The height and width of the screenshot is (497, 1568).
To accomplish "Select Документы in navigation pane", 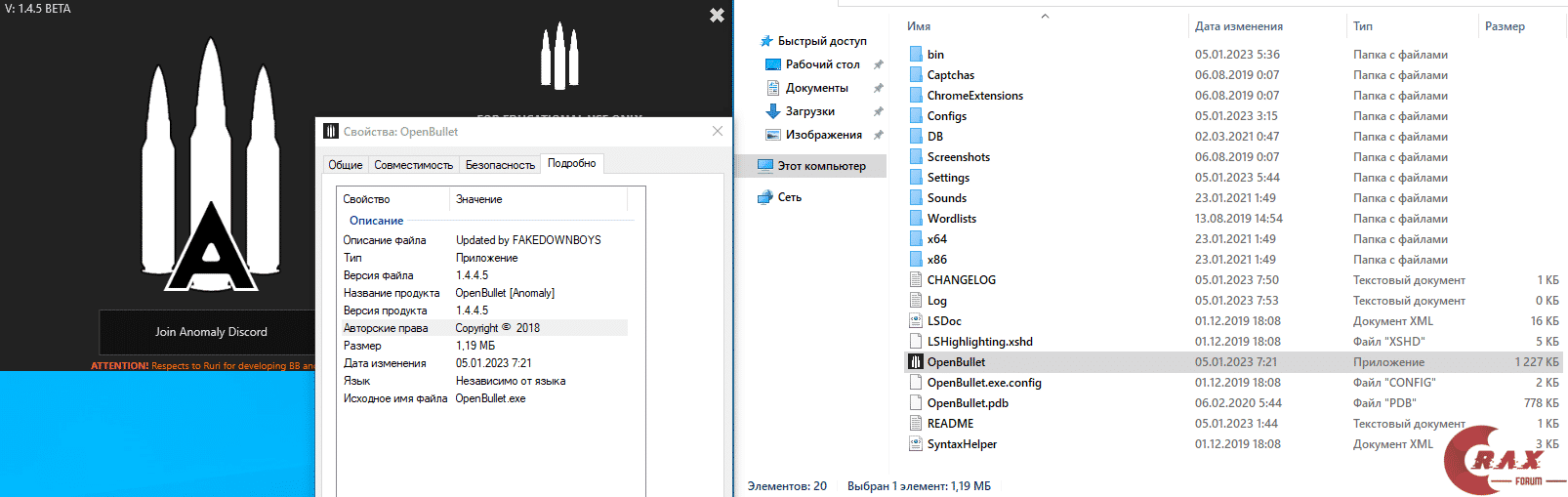I will coord(817,88).
